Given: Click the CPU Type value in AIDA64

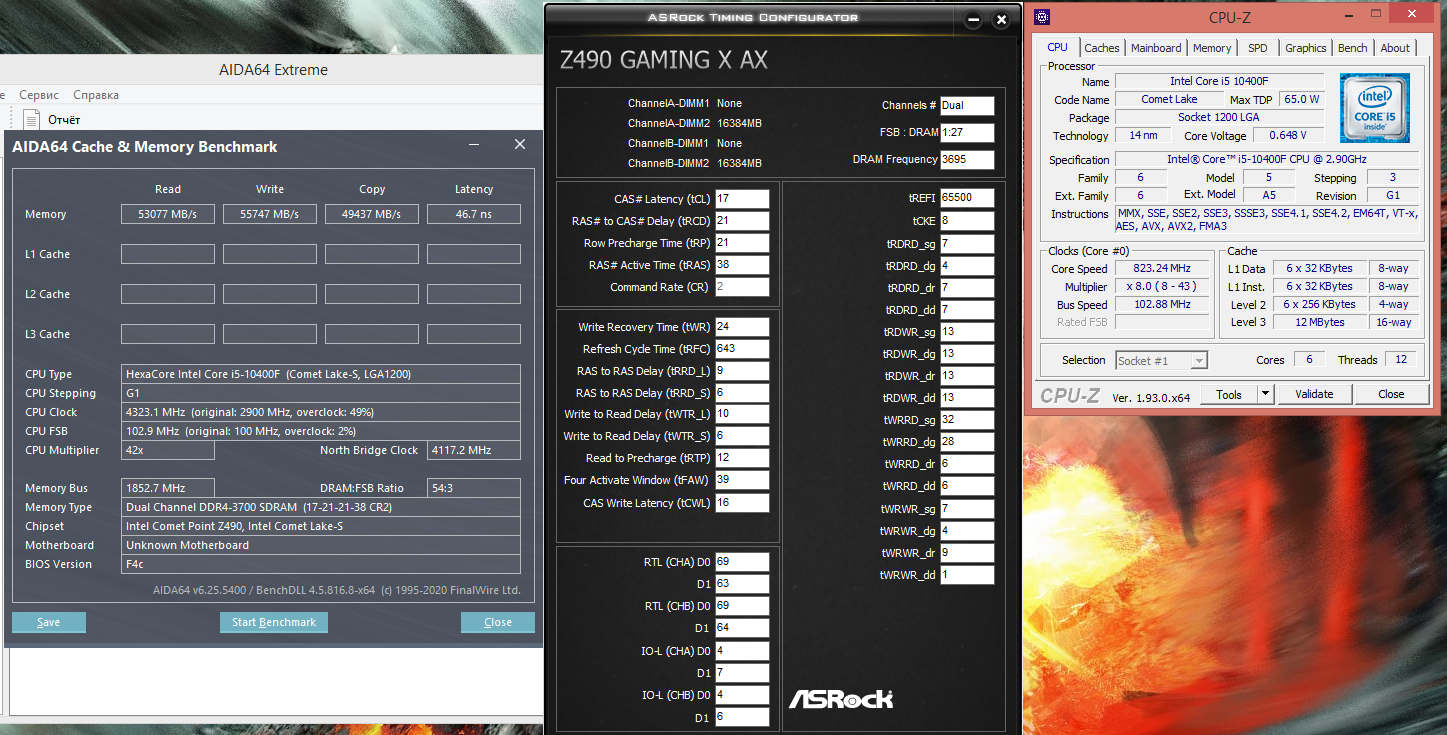Looking at the screenshot, I should (321, 374).
